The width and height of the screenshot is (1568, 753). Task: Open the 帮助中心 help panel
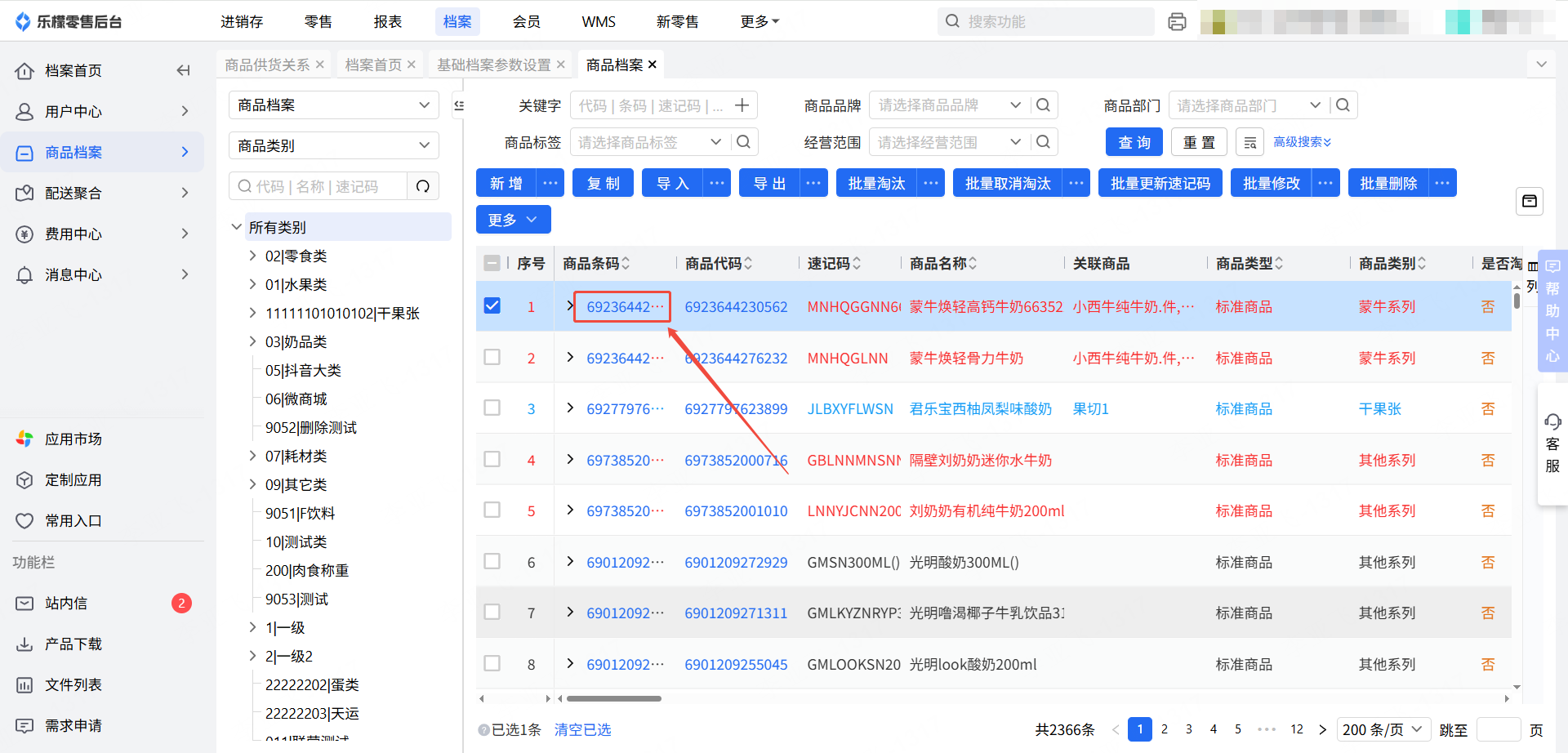tap(1552, 310)
